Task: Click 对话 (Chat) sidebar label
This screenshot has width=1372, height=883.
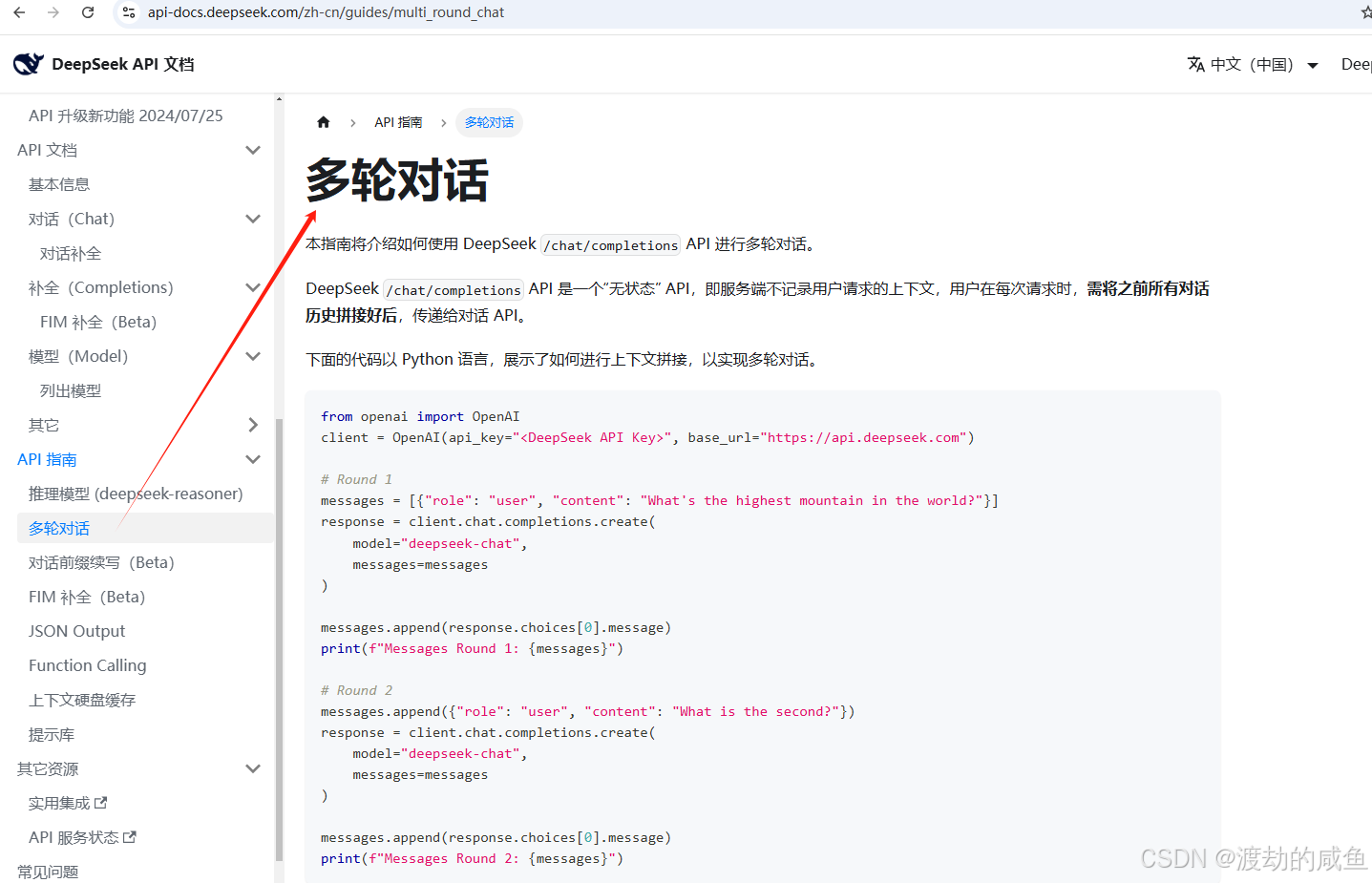Action: point(72,219)
